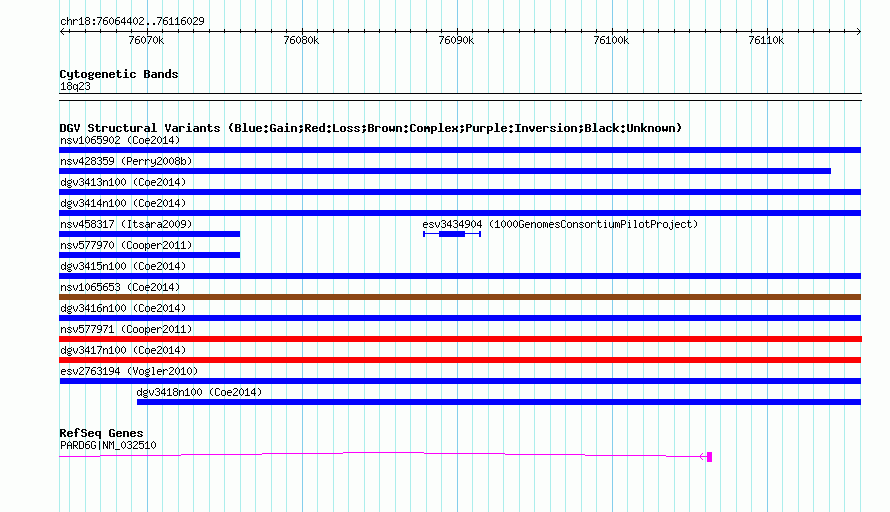The image size is (890, 512).
Task: Click the right arrowhead of the ruler
Action: [x=859, y=31]
